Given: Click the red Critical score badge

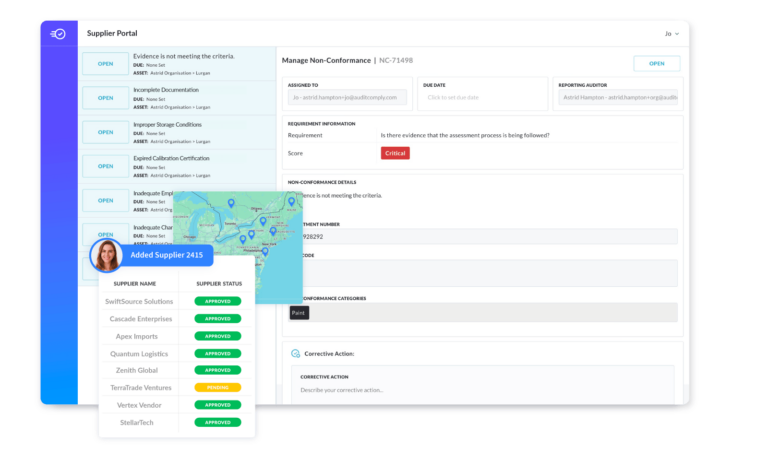Looking at the screenshot, I should pyautogui.click(x=395, y=153).
